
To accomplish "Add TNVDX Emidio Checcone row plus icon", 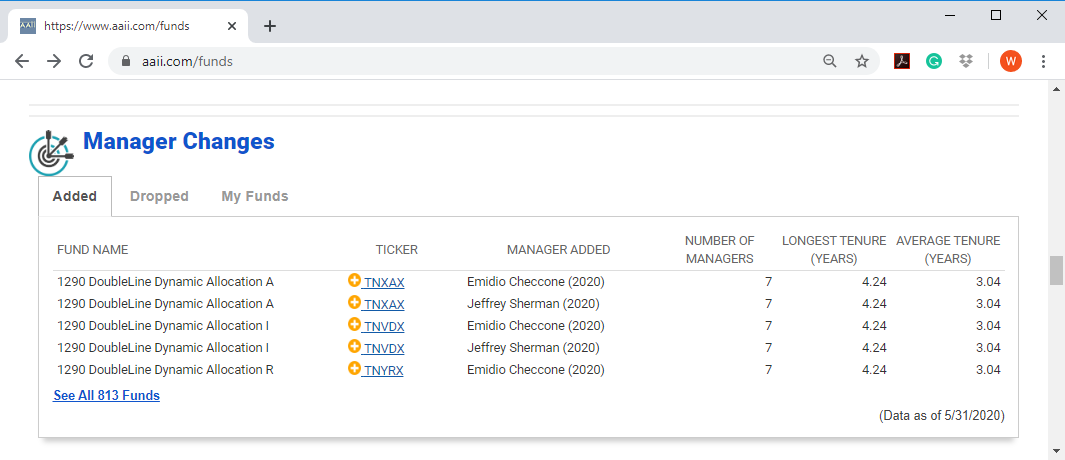I will pos(354,324).
